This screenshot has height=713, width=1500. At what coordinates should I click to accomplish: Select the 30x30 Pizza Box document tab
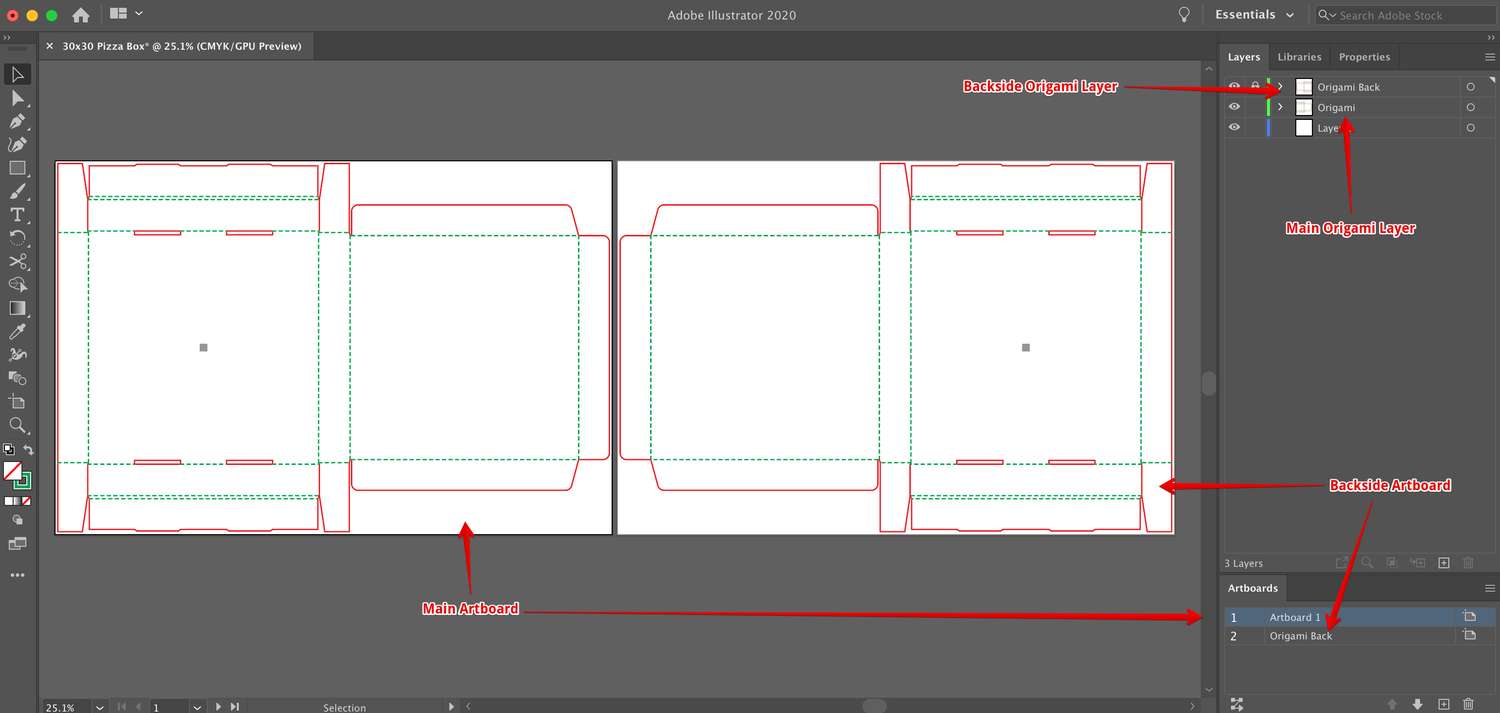[x=181, y=46]
